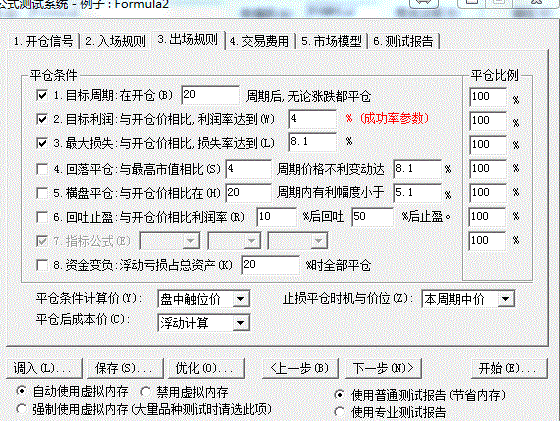
Task: Proceed with 下一步(N)> button
Action: tap(383, 368)
